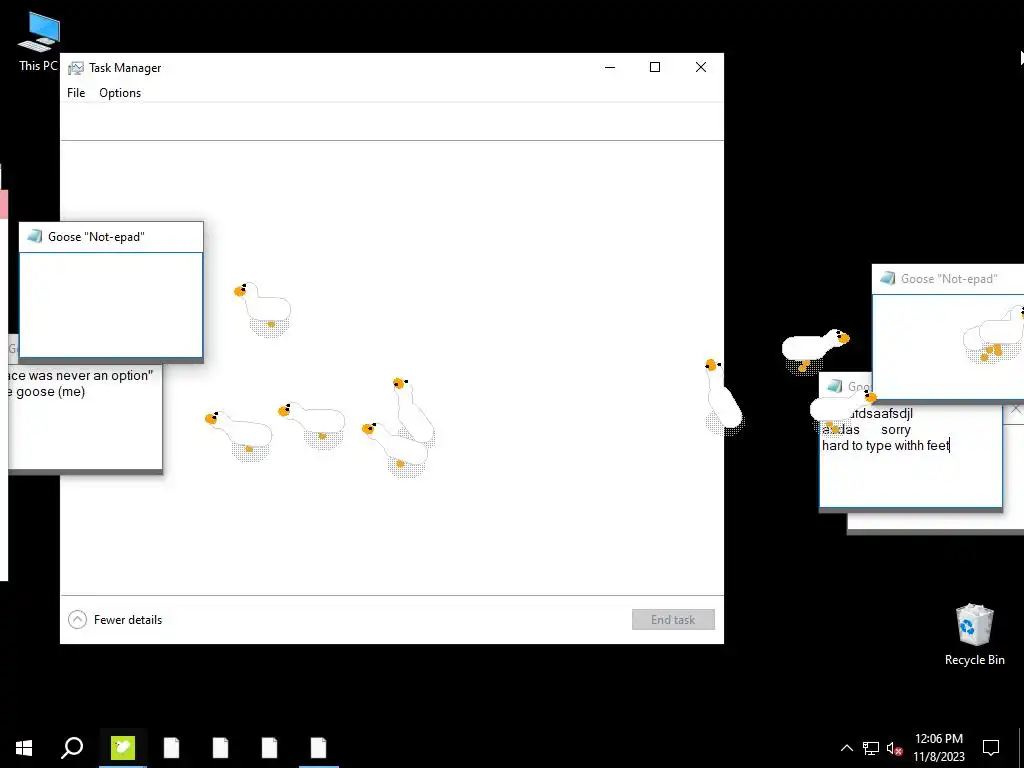
Task: Maximize the Task Manager window
Action: pyautogui.click(x=655, y=67)
